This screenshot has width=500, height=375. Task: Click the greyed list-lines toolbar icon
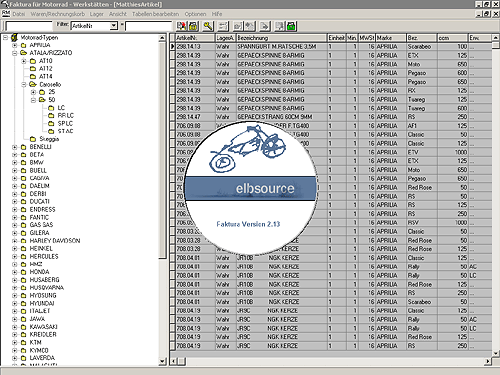pos(223,26)
